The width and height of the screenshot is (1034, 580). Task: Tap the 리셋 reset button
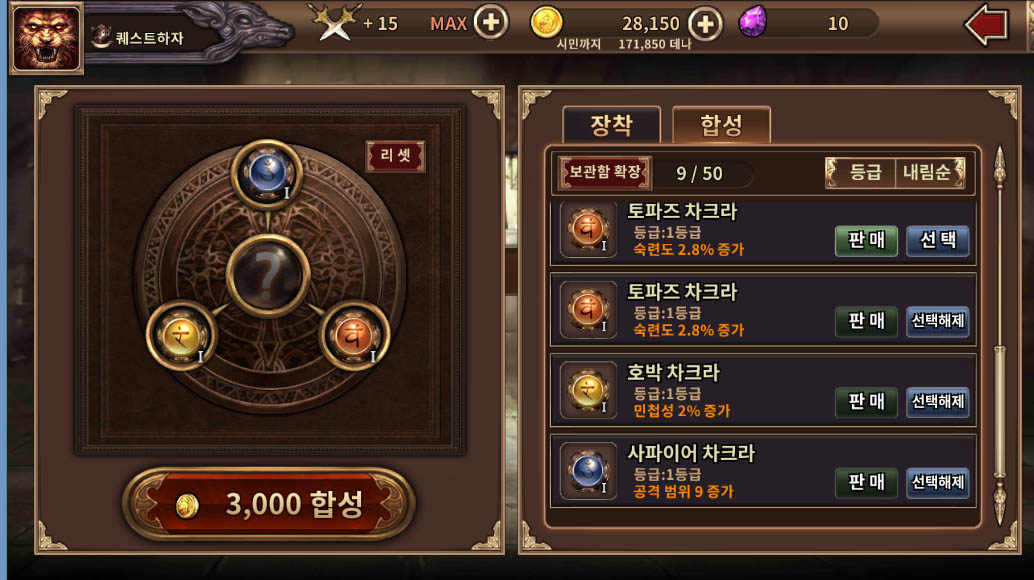point(396,156)
